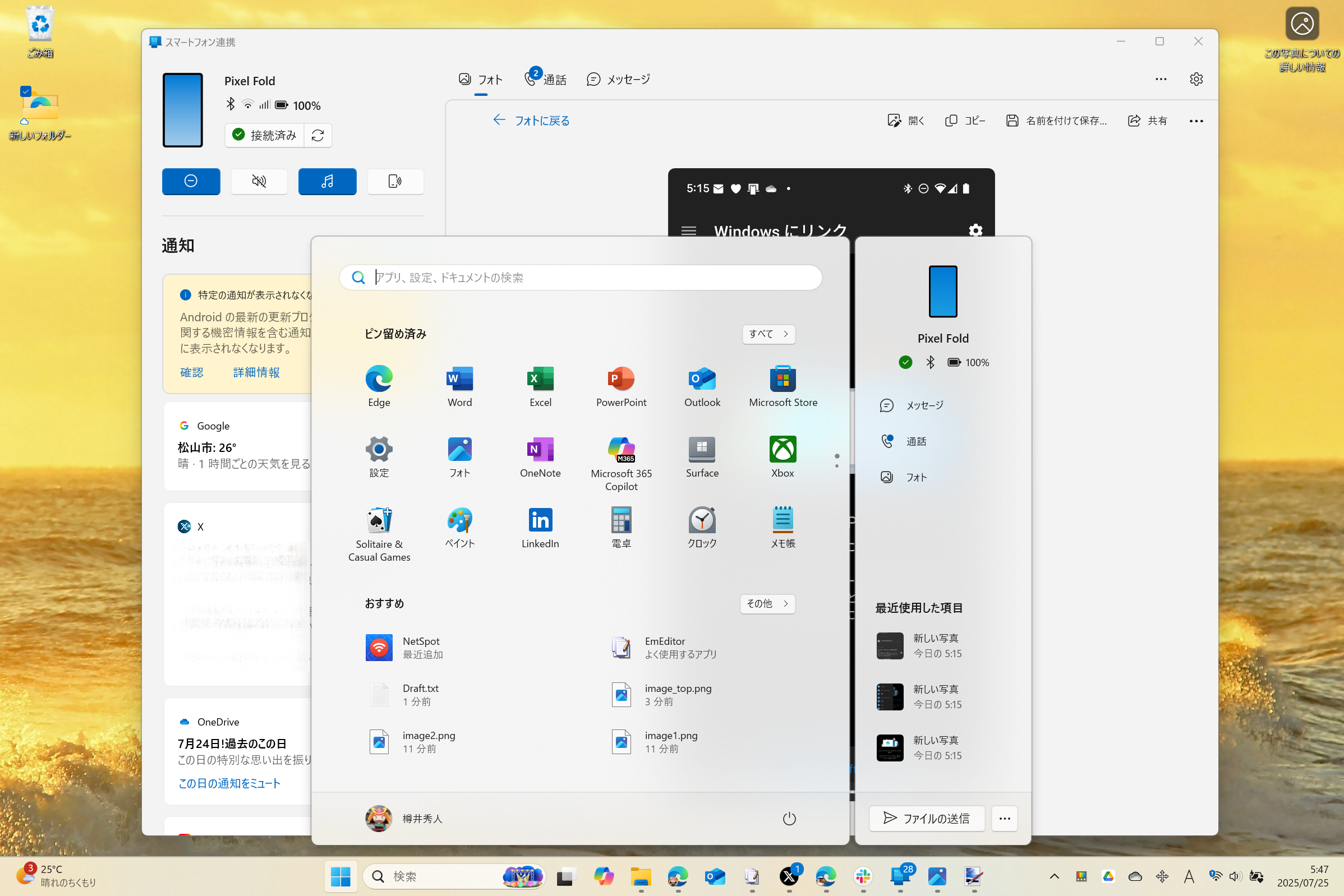Viewport: 1344px width, 896px height.
Task: Share the photo with the 共有 icon
Action: tap(1147, 120)
